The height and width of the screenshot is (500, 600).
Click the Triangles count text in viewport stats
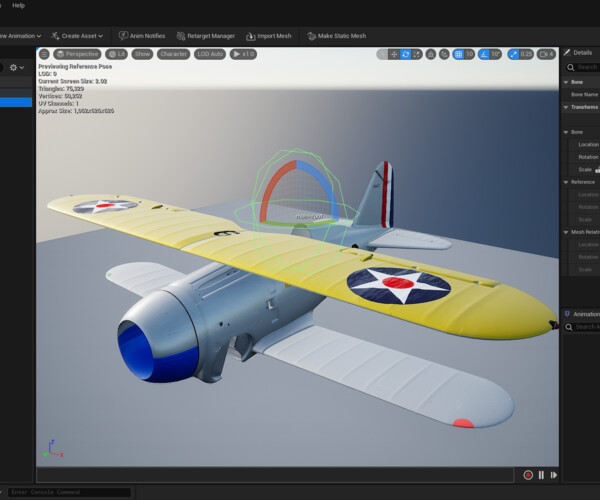[61, 89]
